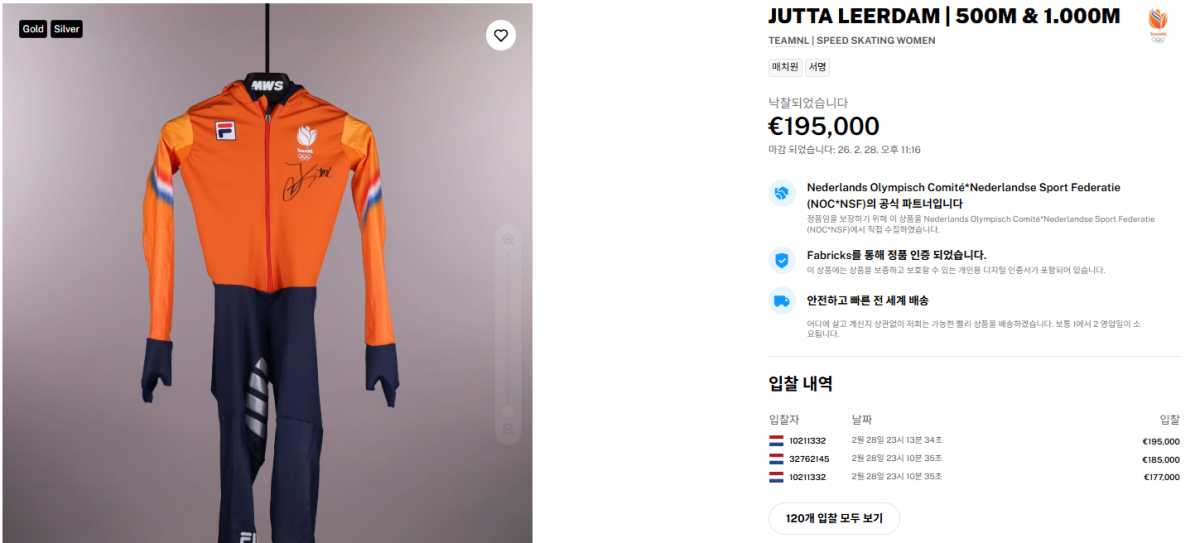Click bidder 10211332 in top bid row
Image resolution: width=1200 pixels, height=543 pixels.
(807, 441)
